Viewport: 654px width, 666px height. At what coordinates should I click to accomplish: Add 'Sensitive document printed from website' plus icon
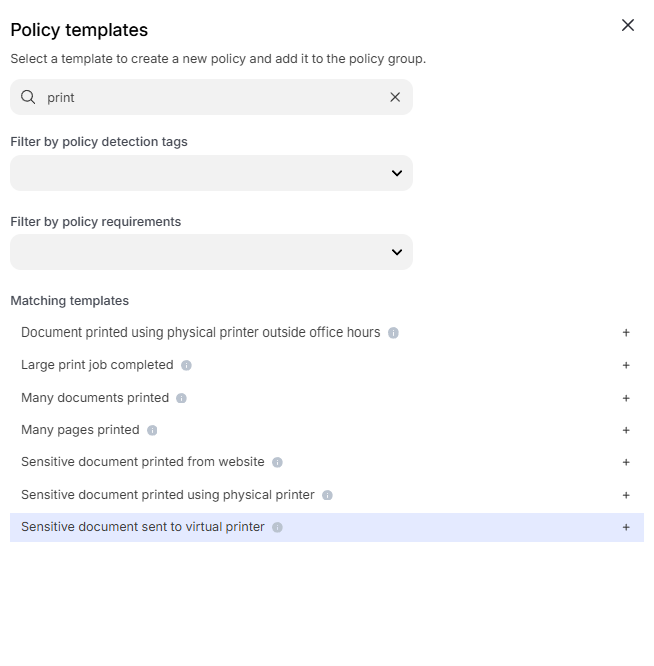click(x=626, y=462)
